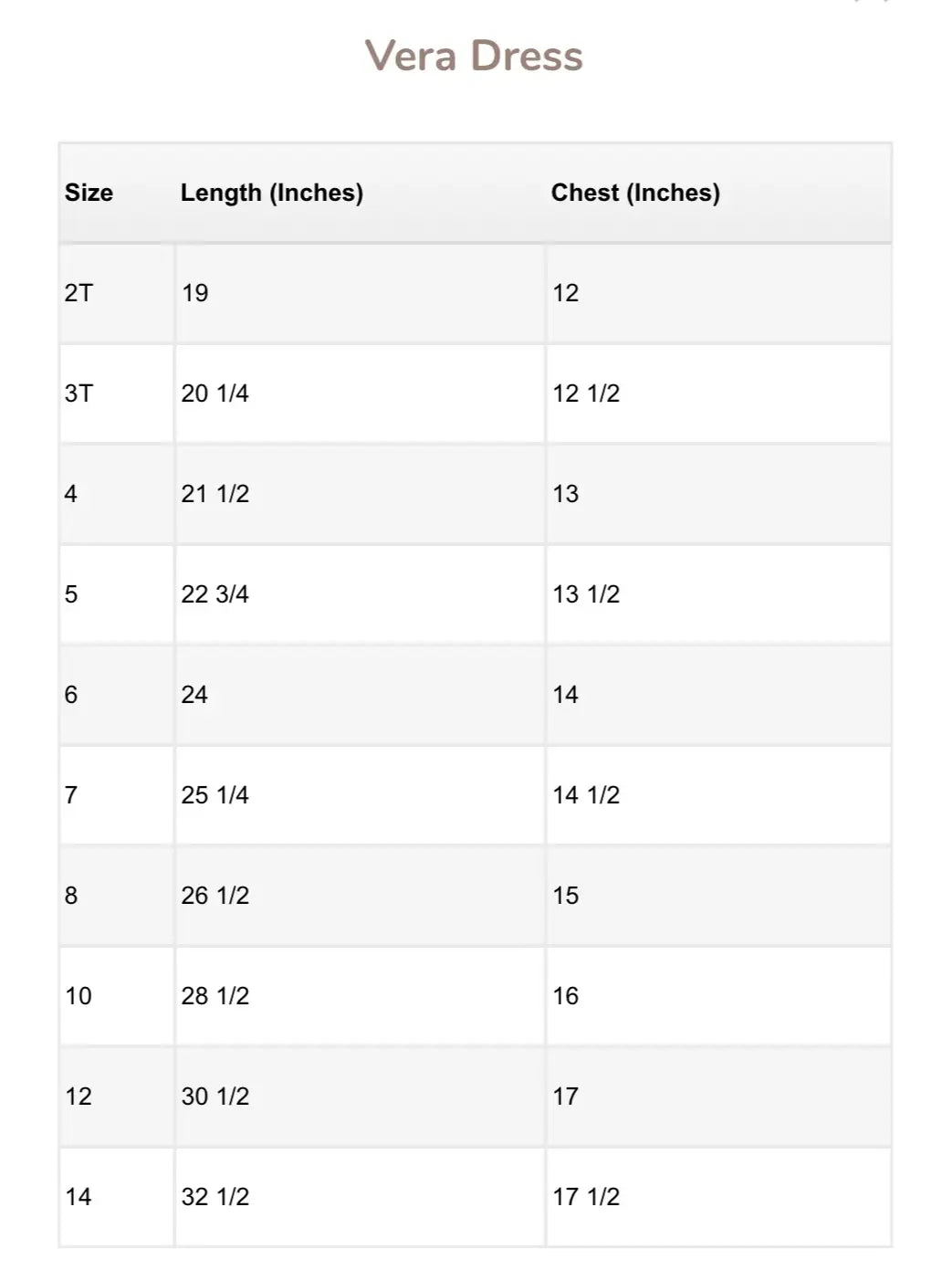Select the 3T size cell
Viewport: 952px width, 1270px height.
click(x=78, y=394)
